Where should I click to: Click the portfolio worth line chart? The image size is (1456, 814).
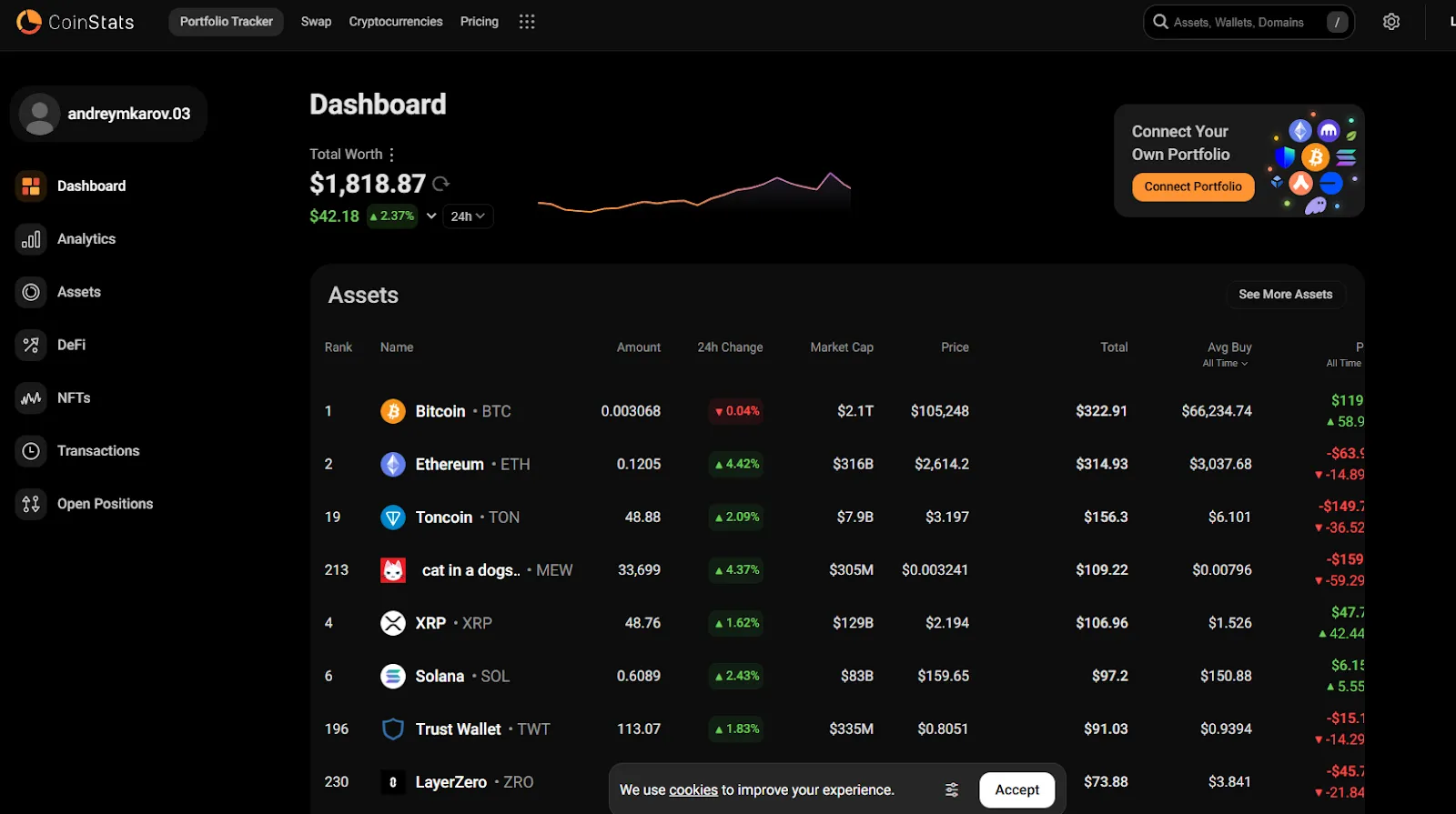tap(694, 193)
